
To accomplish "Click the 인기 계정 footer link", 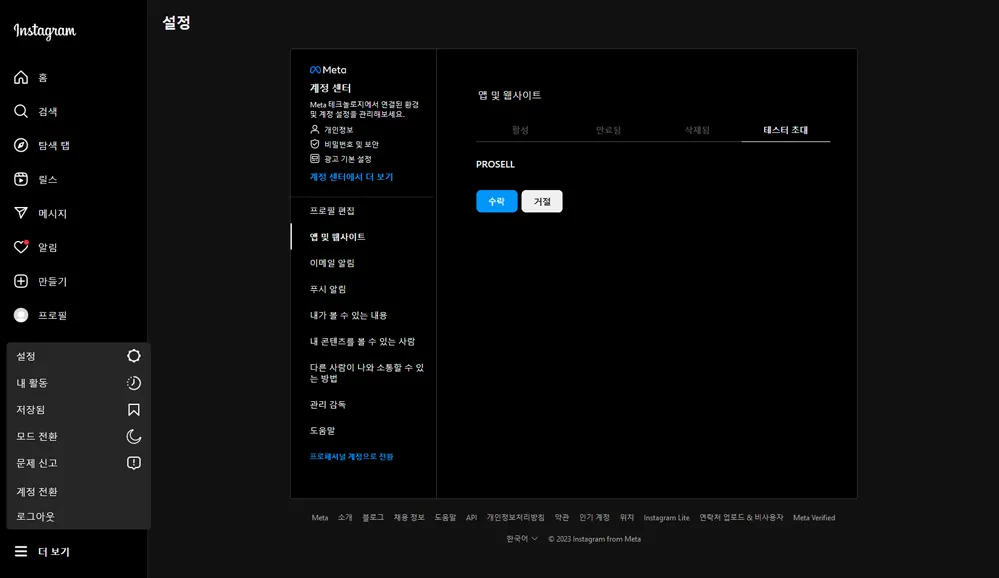I will (x=594, y=517).
